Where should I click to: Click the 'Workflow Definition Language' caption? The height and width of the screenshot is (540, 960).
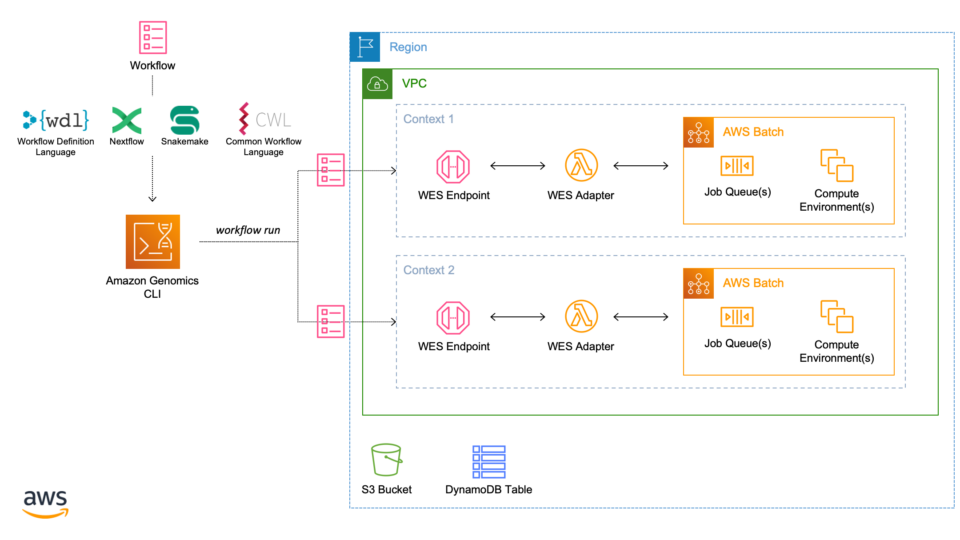(x=56, y=147)
